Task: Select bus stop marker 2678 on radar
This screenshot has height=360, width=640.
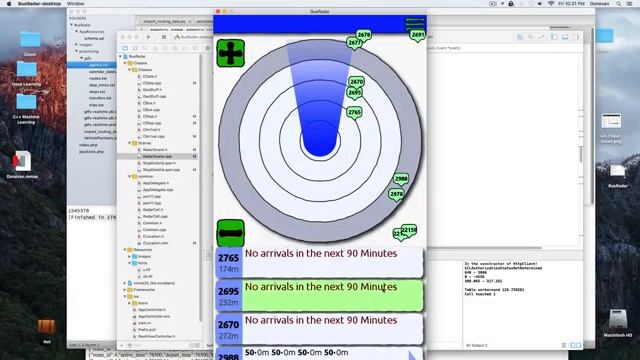Action: pyautogui.click(x=364, y=36)
